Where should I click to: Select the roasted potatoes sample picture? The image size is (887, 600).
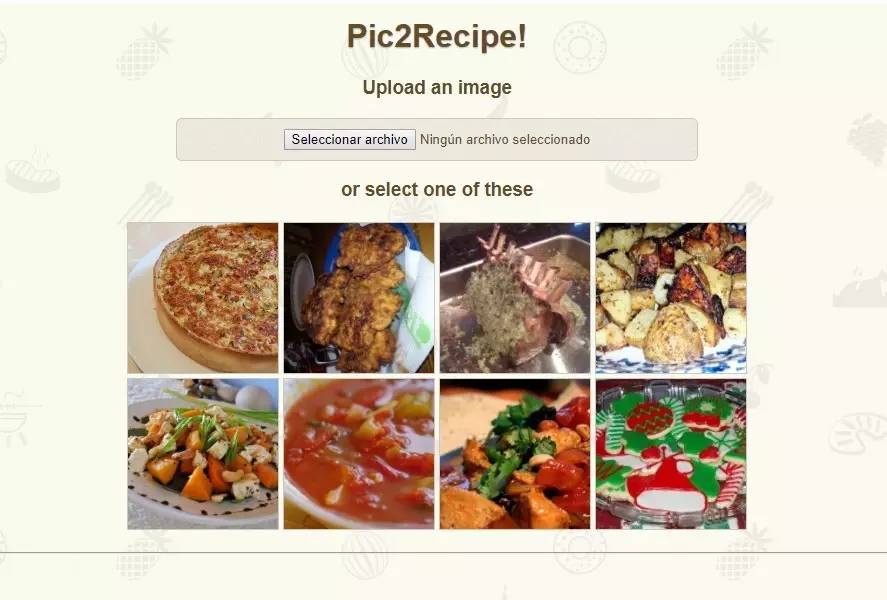click(671, 298)
